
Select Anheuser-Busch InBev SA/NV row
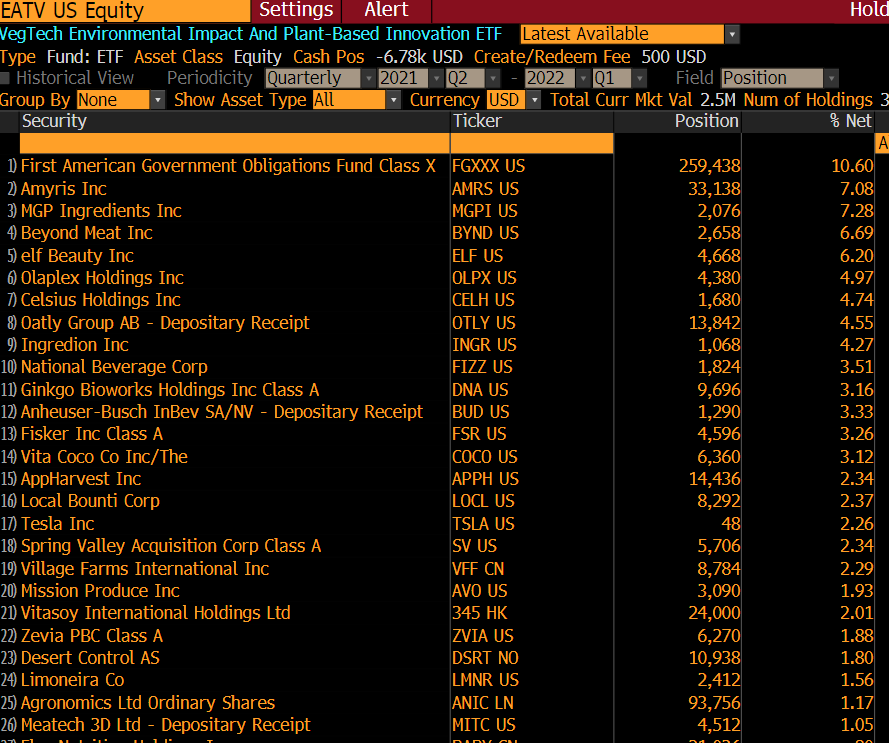click(222, 411)
